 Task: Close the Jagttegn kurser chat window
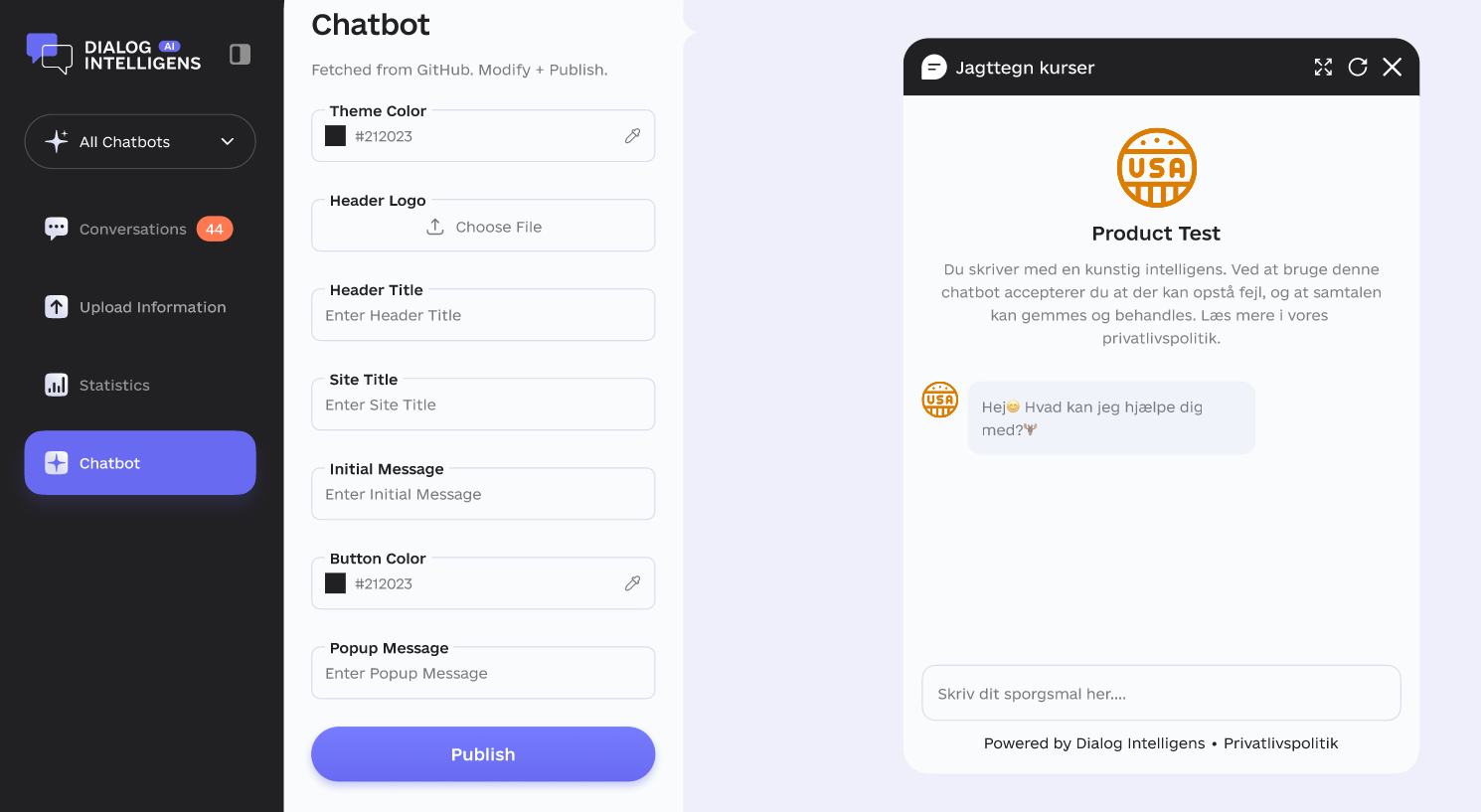(1392, 67)
